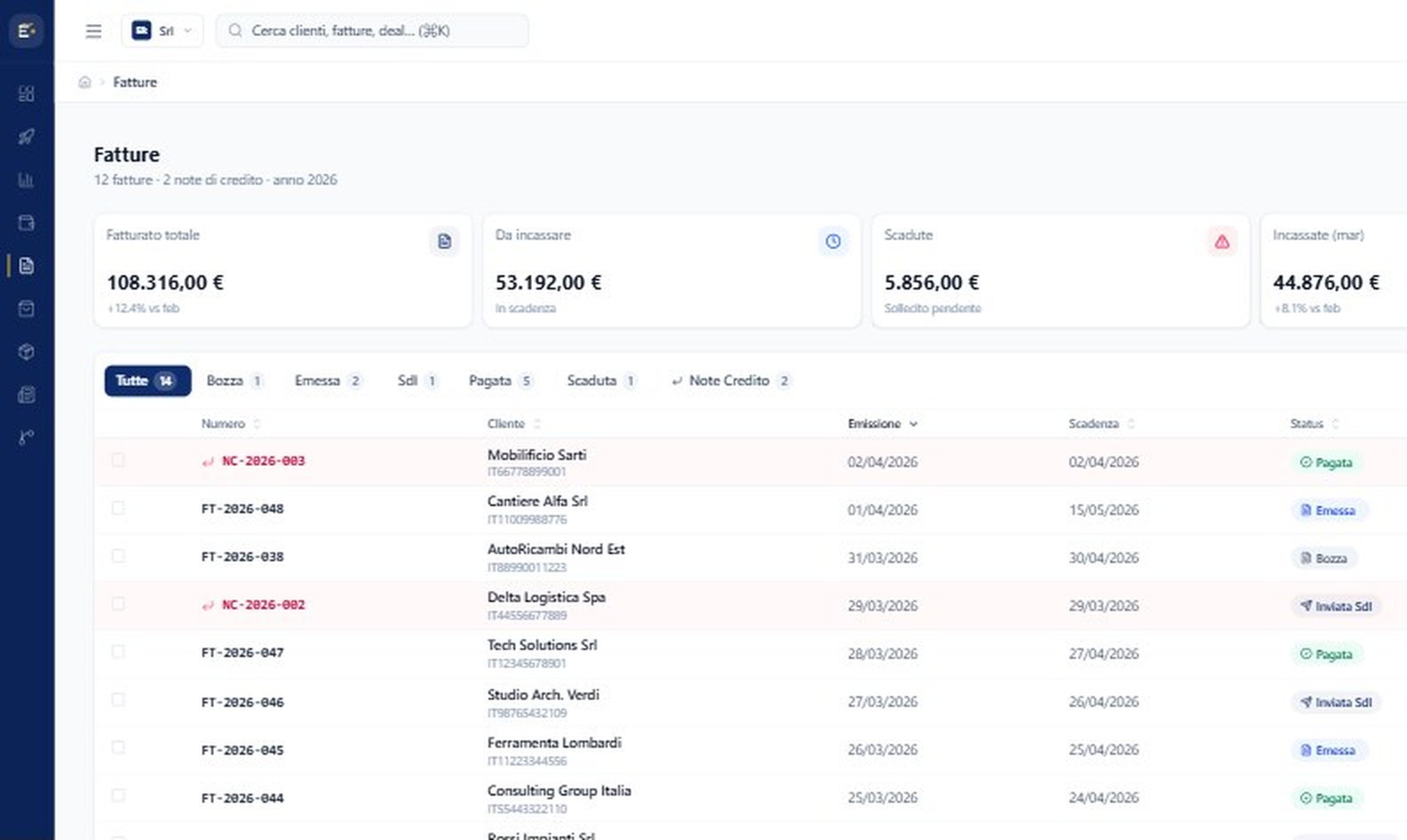The width and height of the screenshot is (1407, 840).
Task: Open credit note NC-2026-003
Action: tap(263, 462)
